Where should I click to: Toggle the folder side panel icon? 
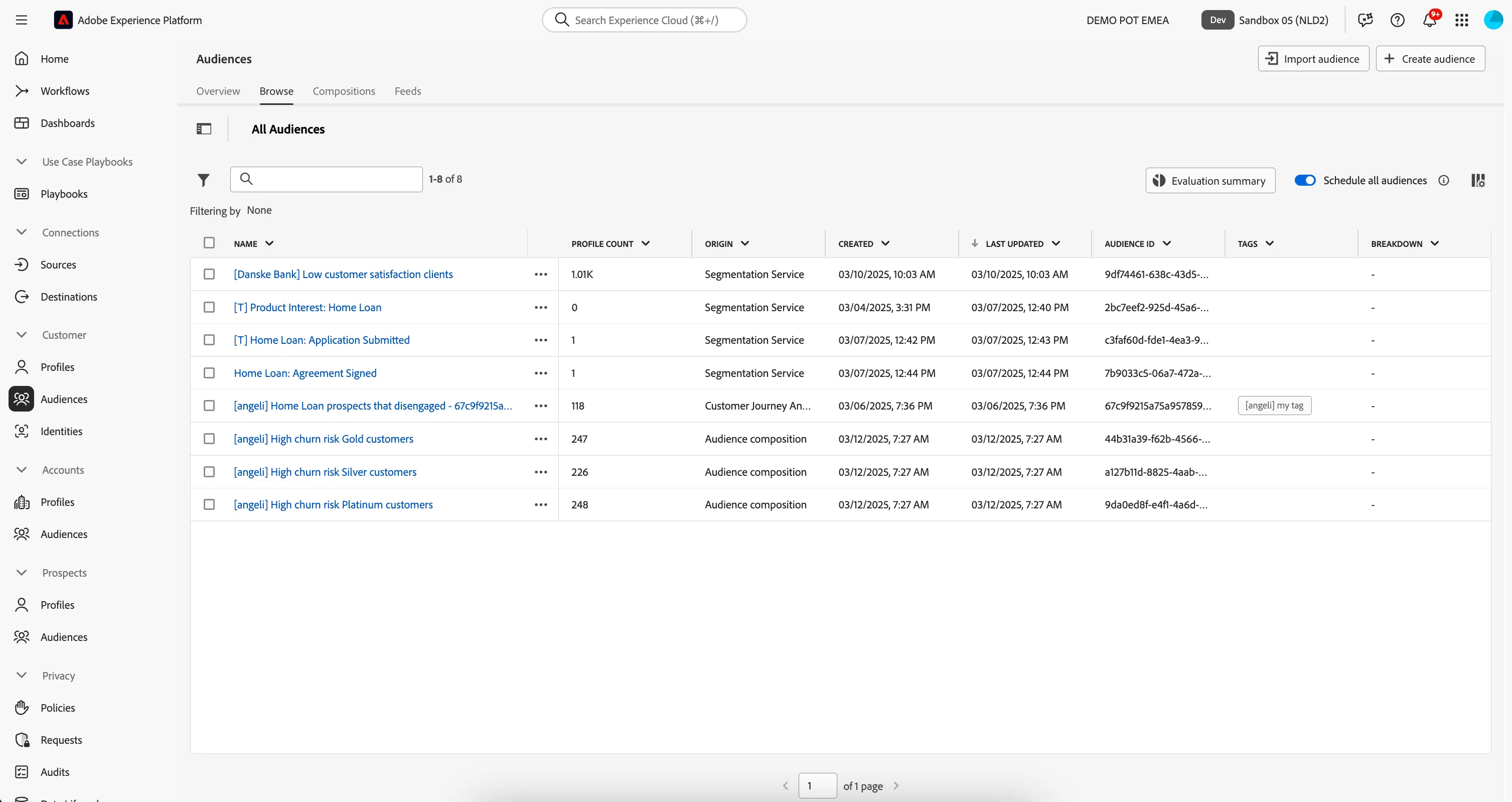(204, 128)
